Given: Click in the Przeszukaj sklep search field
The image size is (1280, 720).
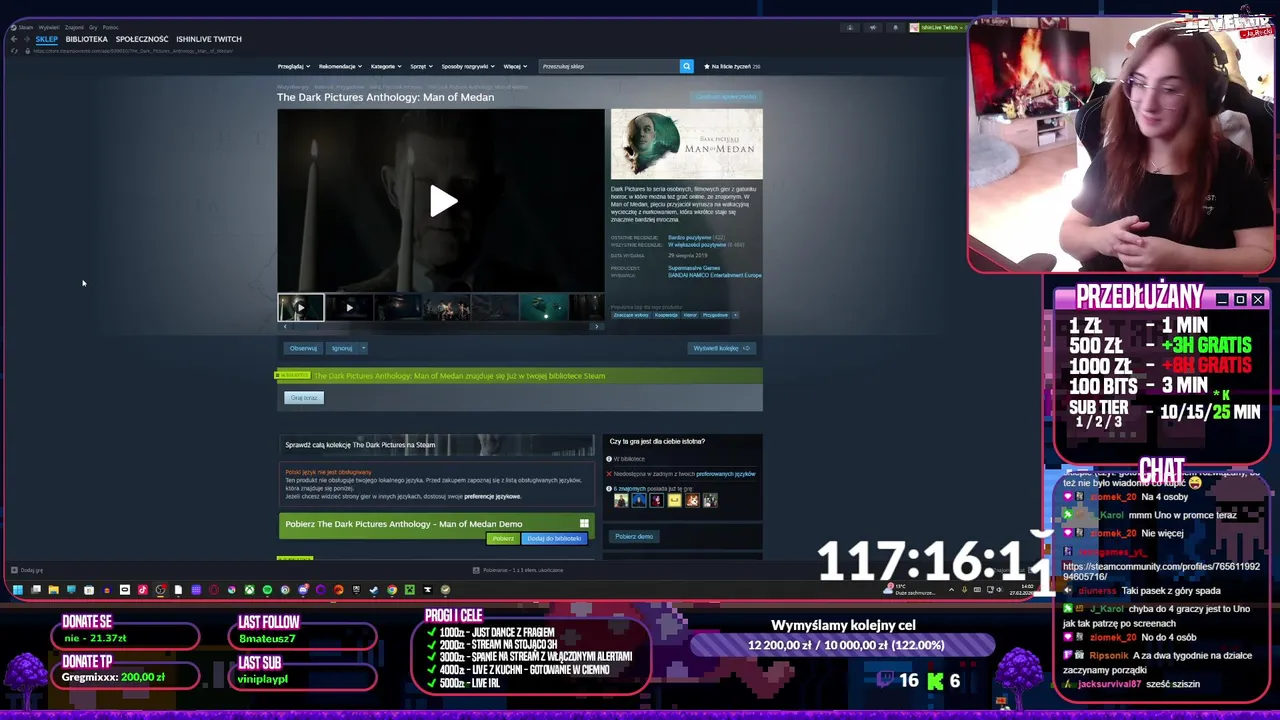Looking at the screenshot, I should (608, 66).
